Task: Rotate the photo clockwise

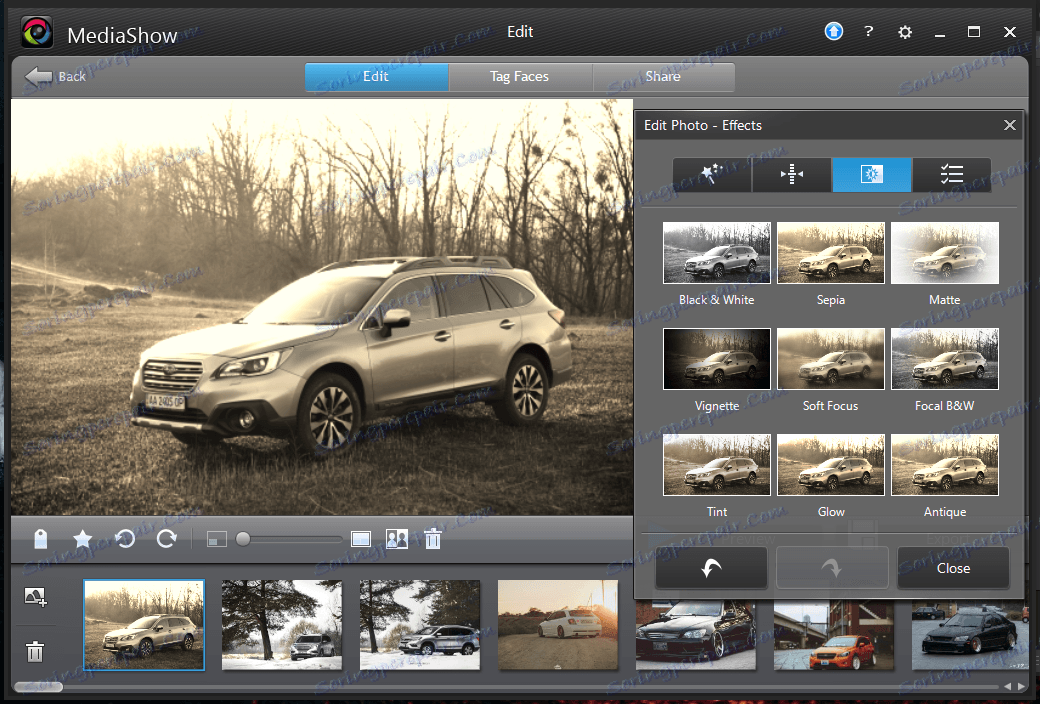Action: click(x=166, y=539)
